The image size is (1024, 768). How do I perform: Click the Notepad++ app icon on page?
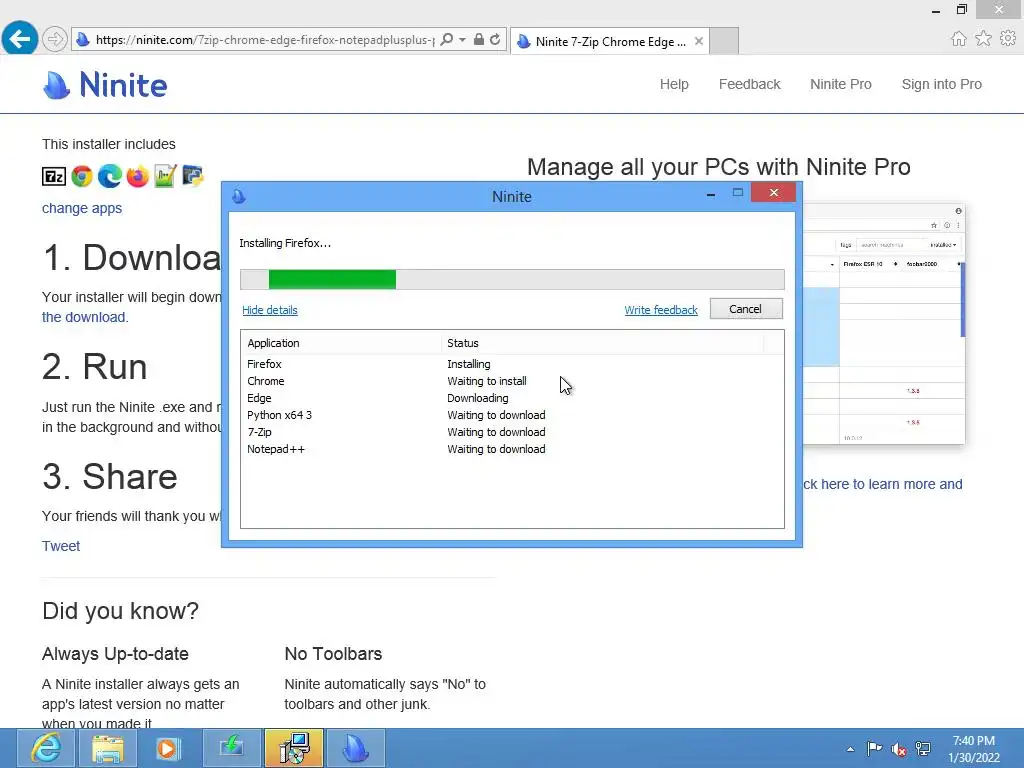point(165,176)
